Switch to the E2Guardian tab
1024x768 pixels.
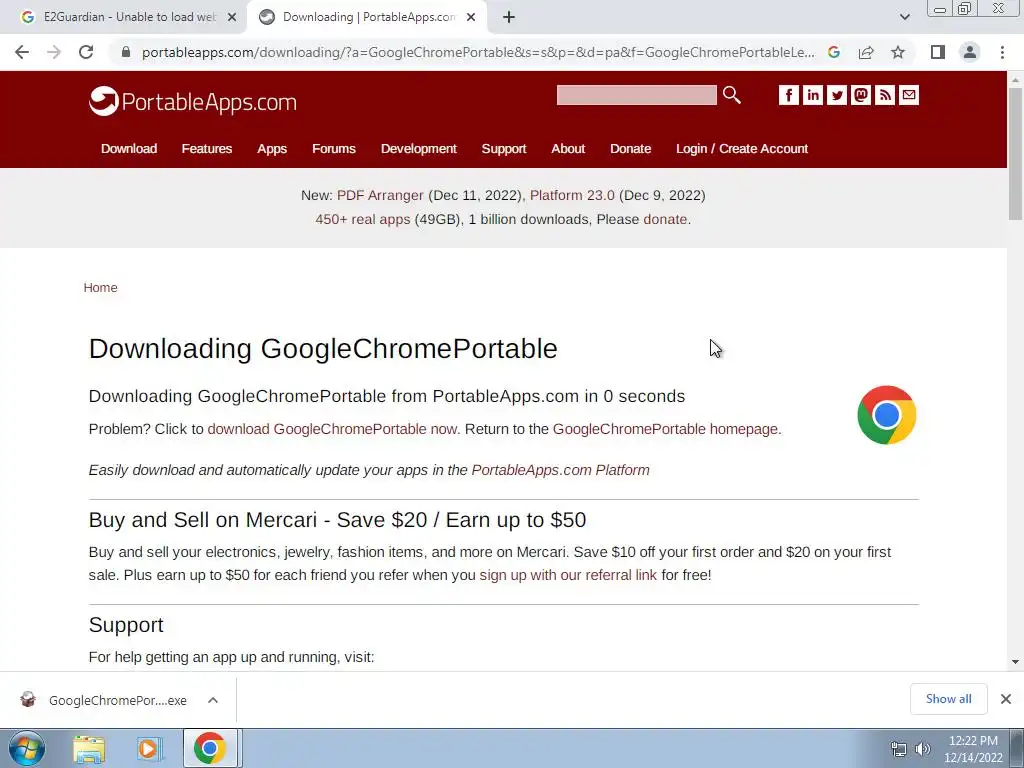coord(123,17)
